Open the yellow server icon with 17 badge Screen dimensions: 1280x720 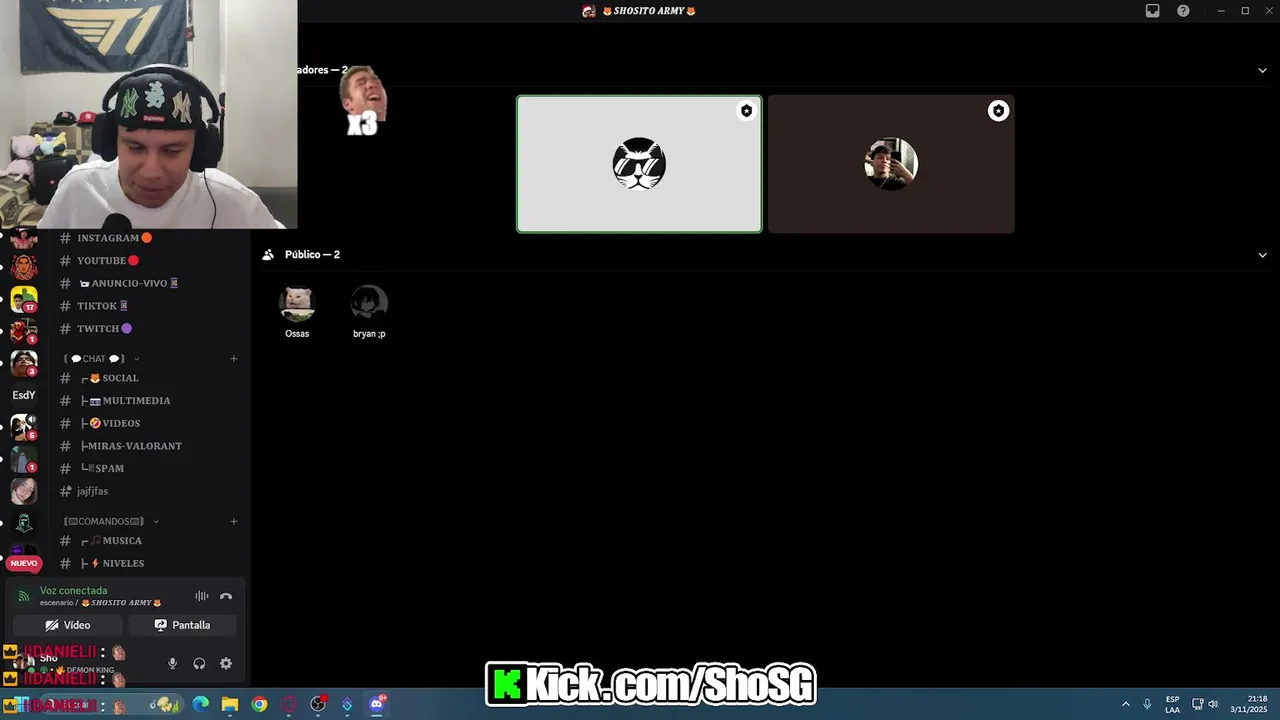24,300
